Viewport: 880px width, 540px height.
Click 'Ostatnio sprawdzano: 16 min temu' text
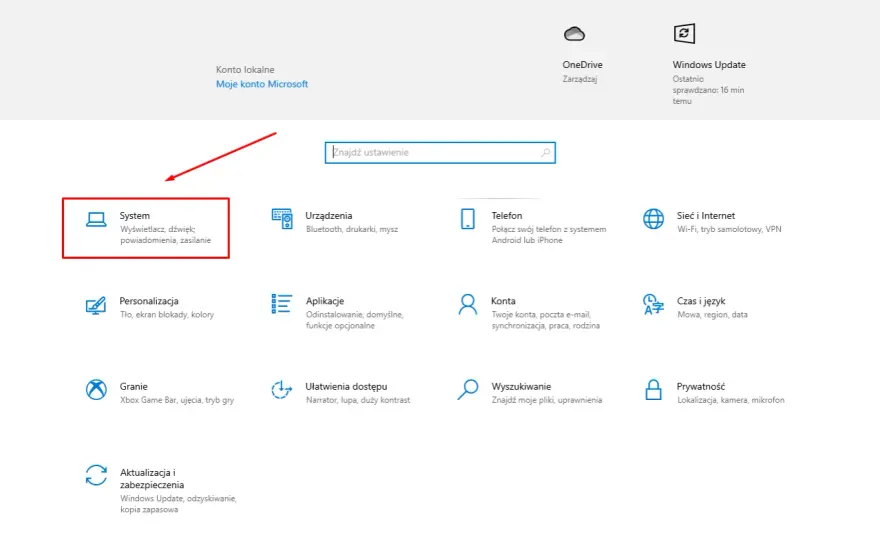(x=708, y=90)
